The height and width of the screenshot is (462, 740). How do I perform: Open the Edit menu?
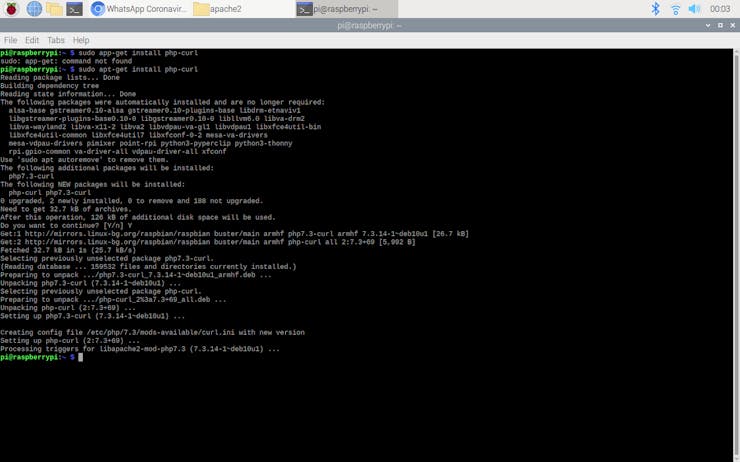coord(32,40)
